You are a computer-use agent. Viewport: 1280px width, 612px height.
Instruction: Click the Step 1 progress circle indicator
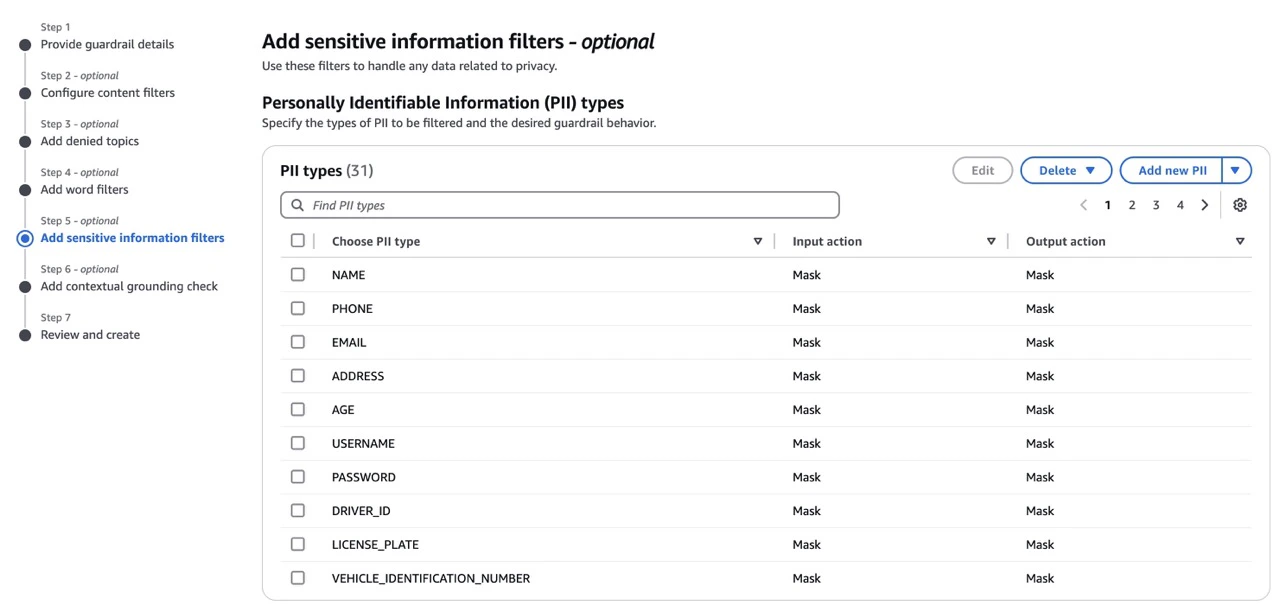coord(23,44)
